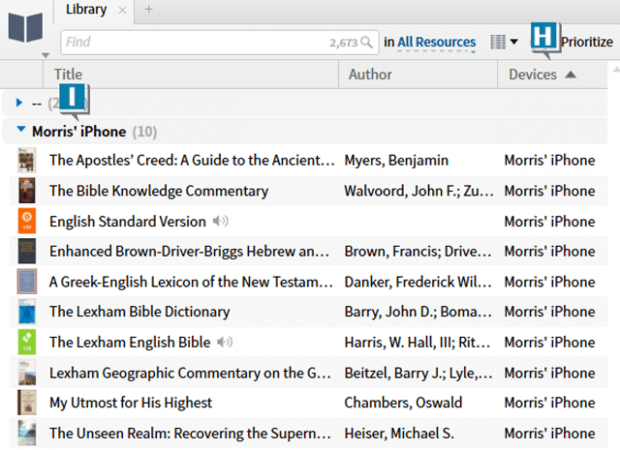The width and height of the screenshot is (620, 450).
Task: Click the English Standard Version cover icon
Action: coord(27,221)
